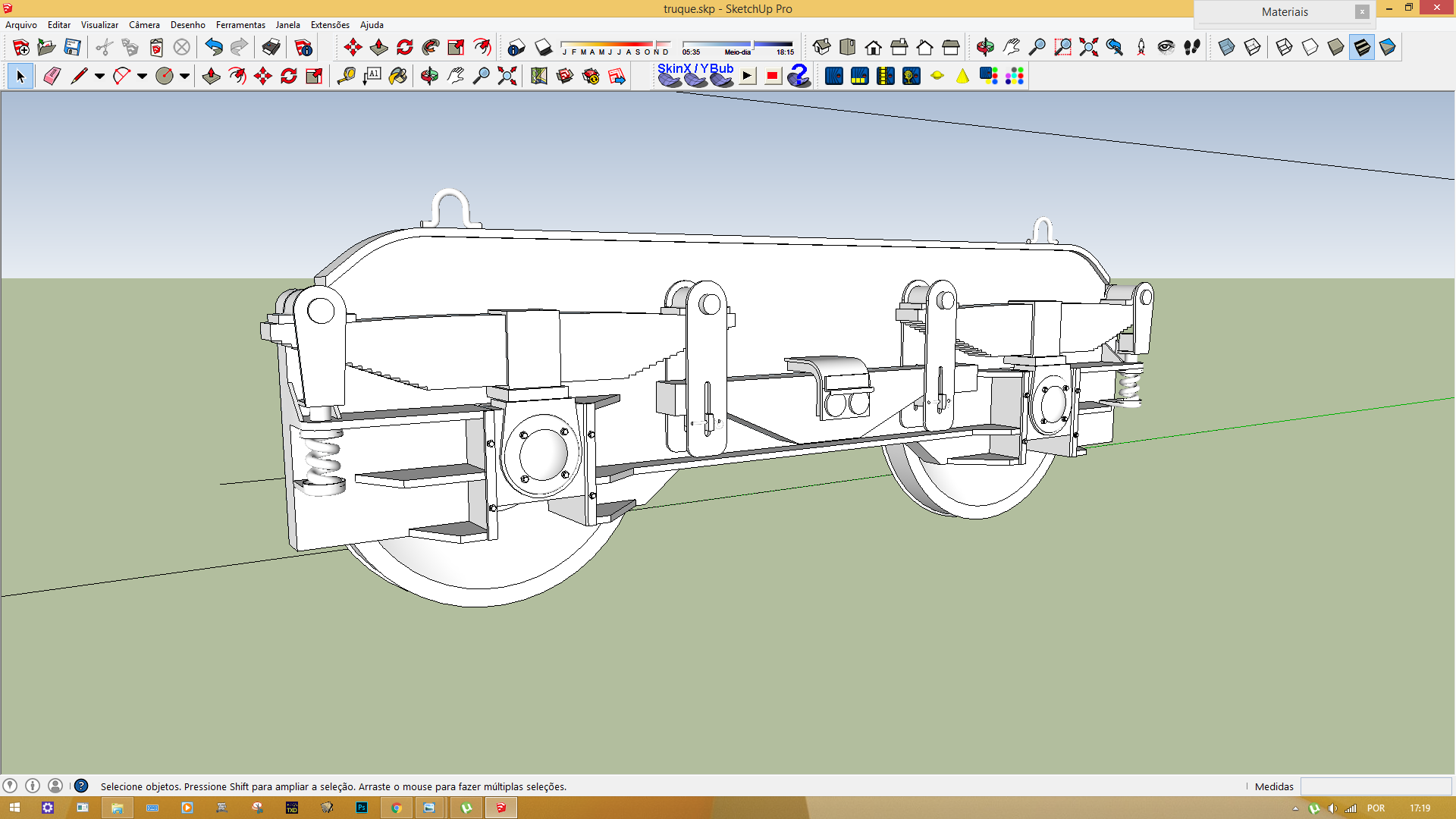Open Chrome from the Windows taskbar
The image size is (1456, 819).
tap(396, 808)
